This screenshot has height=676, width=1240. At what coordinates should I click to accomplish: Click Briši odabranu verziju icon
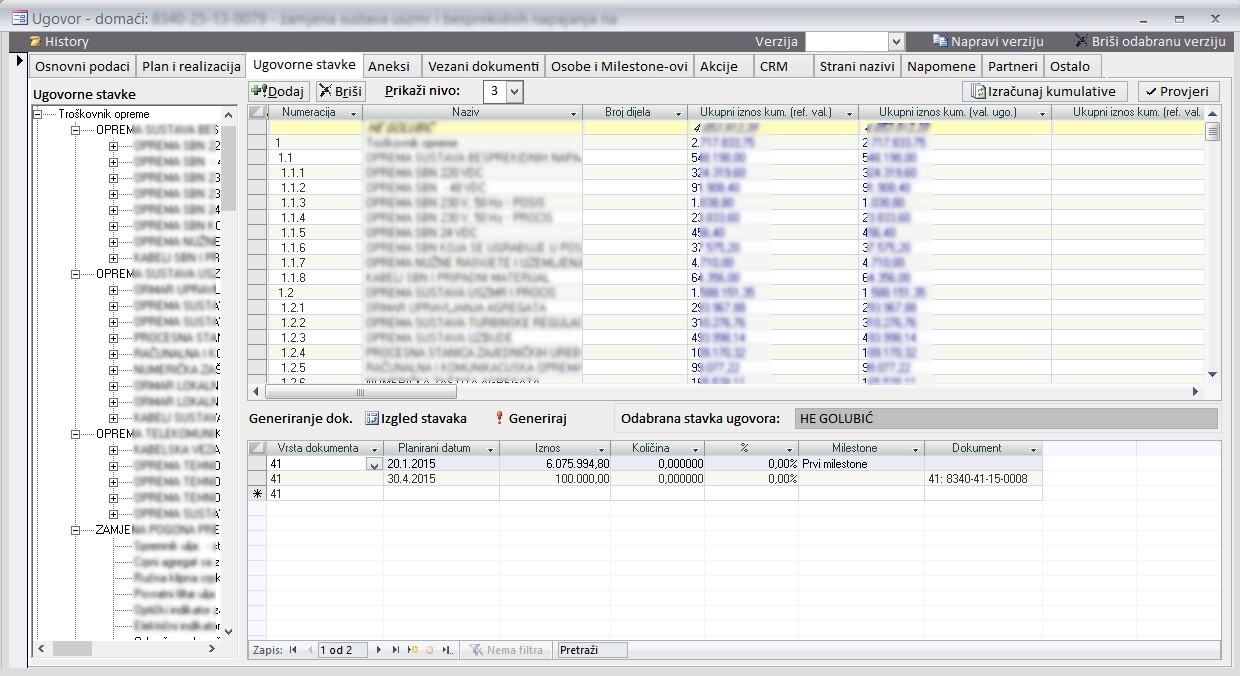pyautogui.click(x=1082, y=41)
